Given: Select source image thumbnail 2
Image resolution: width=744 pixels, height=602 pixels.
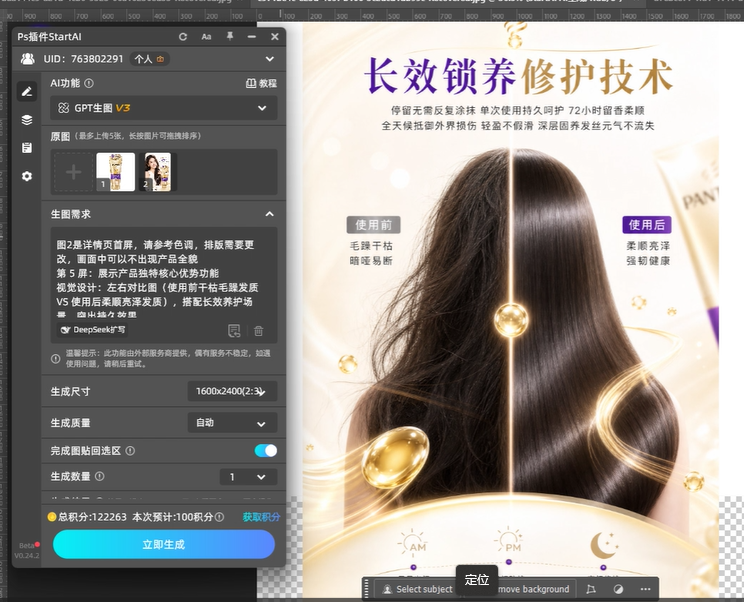Looking at the screenshot, I should (x=157, y=172).
